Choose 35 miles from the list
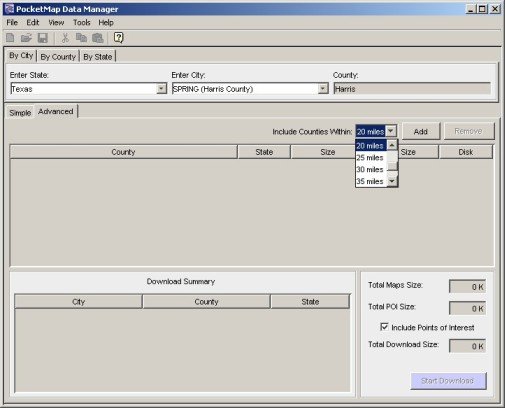This screenshot has width=505, height=408. 371,181
